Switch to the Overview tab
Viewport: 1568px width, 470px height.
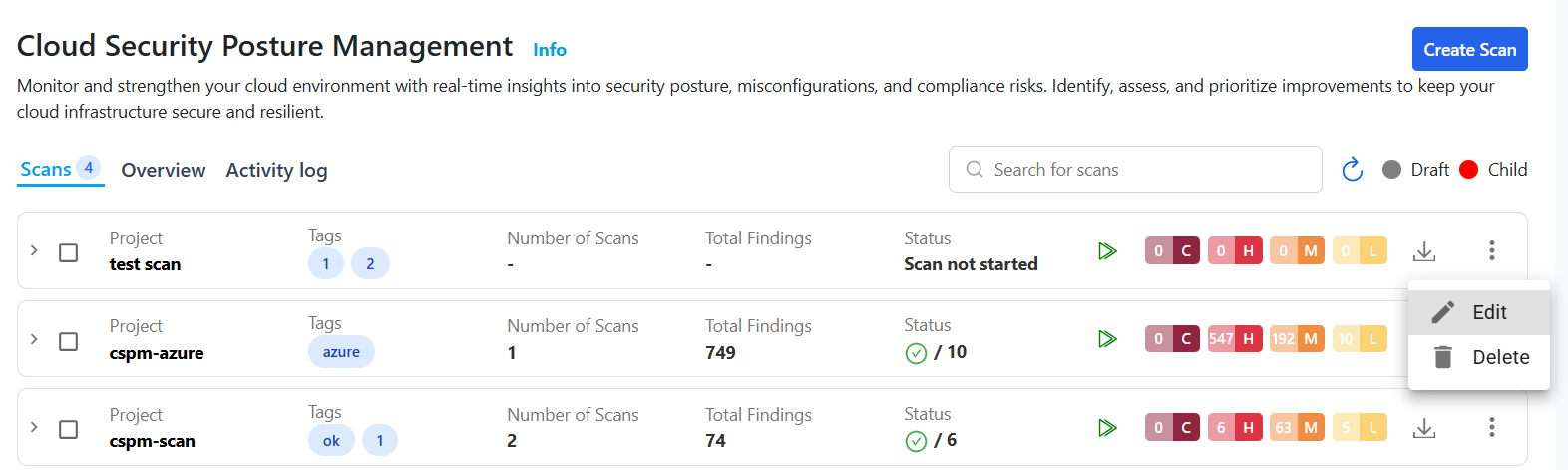click(x=164, y=171)
